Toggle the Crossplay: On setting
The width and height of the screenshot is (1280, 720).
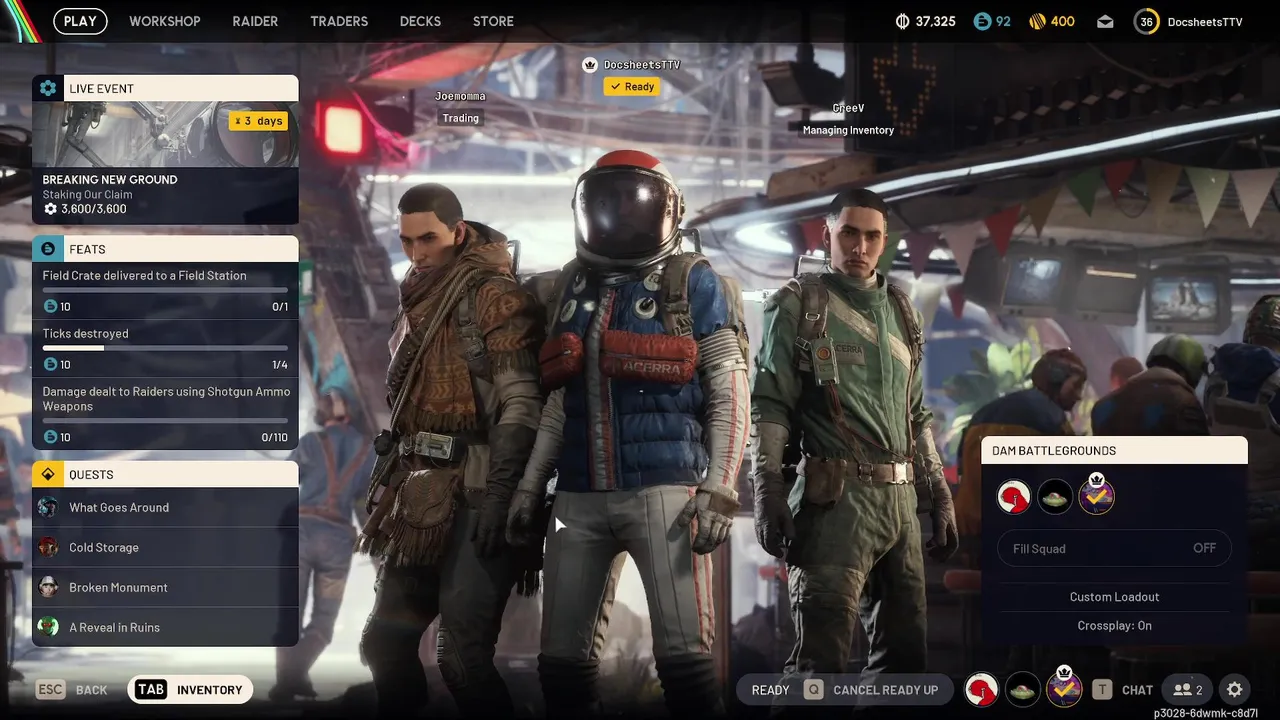tap(1114, 626)
